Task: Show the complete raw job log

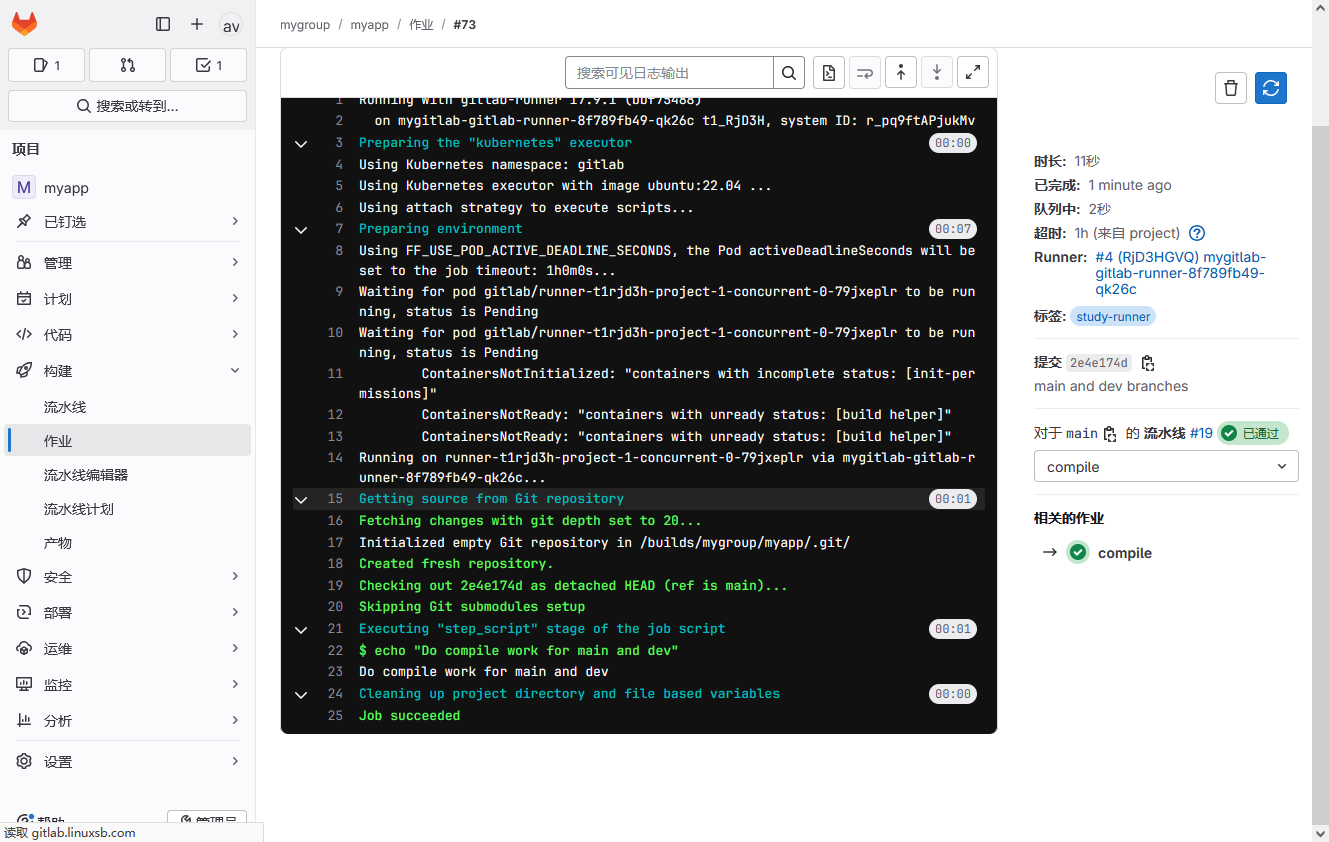Action: [828, 72]
